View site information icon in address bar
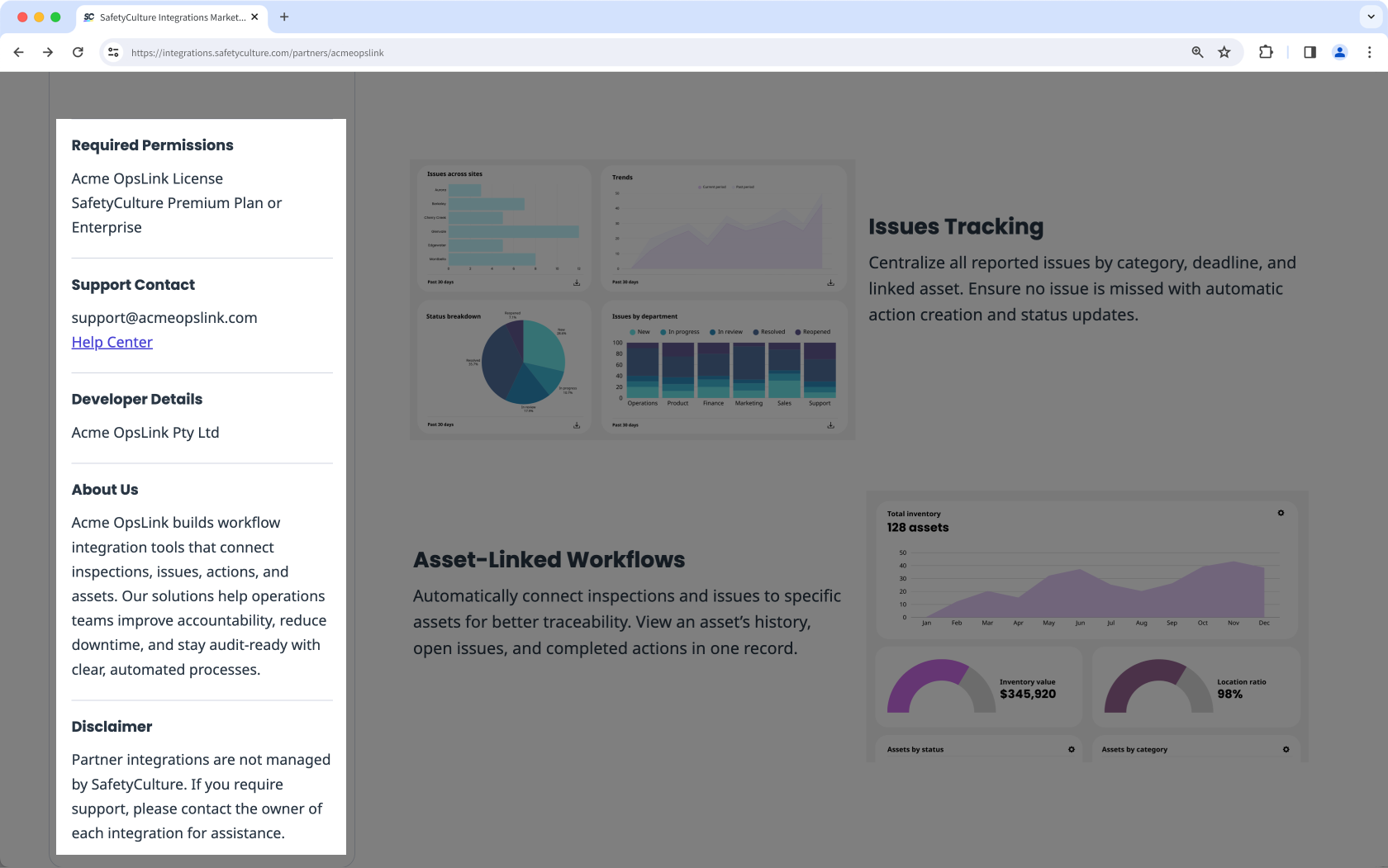This screenshot has height=868, width=1388. tap(114, 52)
